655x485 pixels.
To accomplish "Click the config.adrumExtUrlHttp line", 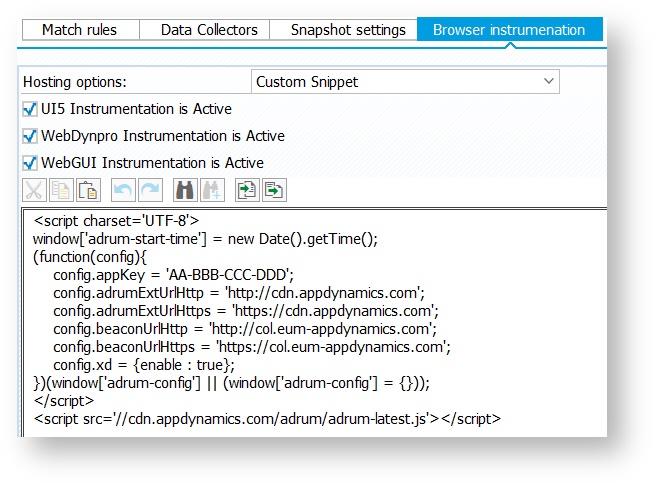I will tap(239, 293).
